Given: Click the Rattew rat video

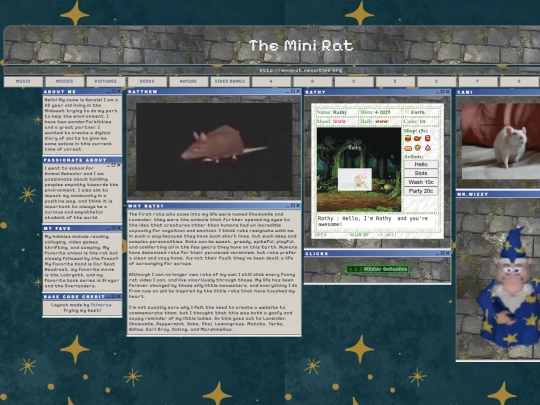Looking at the screenshot, I should pos(214,147).
